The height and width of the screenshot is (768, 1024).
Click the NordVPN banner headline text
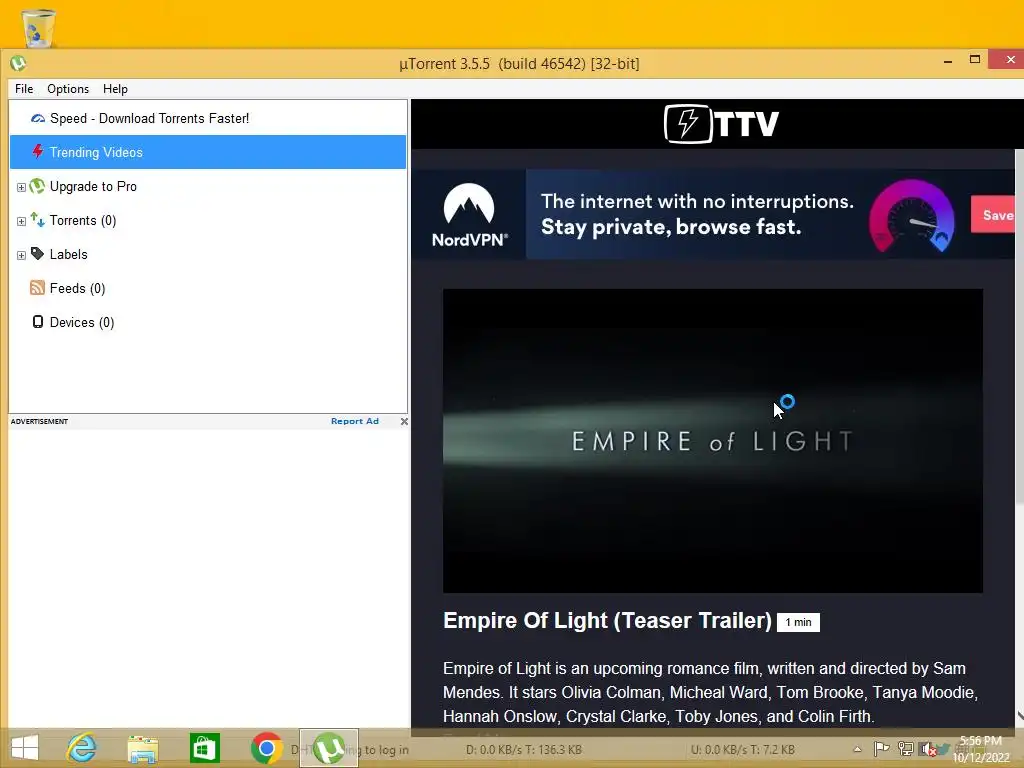697,214
